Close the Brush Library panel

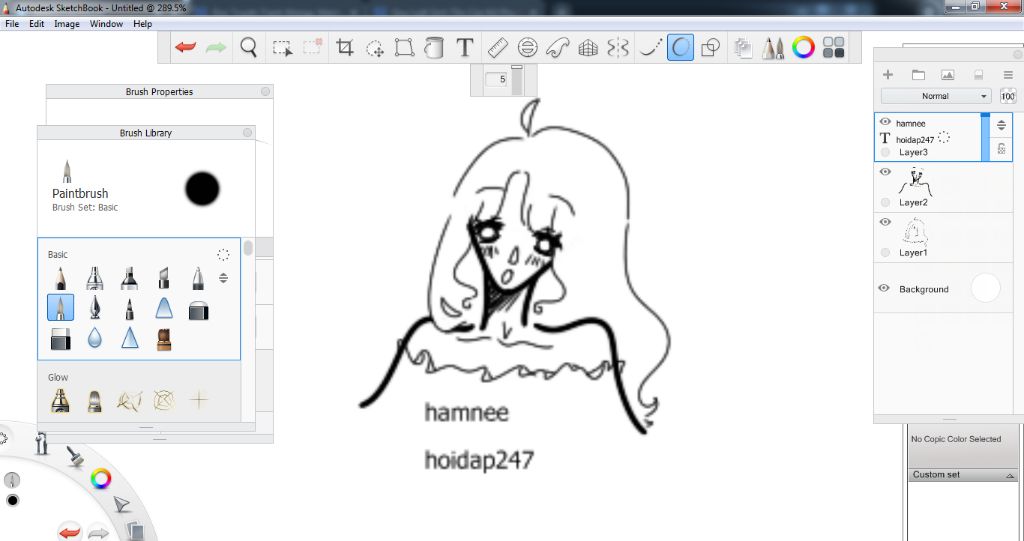point(248,133)
